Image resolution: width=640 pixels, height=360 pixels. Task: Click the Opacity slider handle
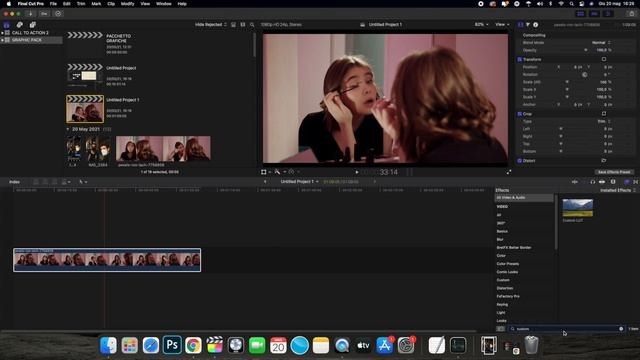click(x=586, y=50)
